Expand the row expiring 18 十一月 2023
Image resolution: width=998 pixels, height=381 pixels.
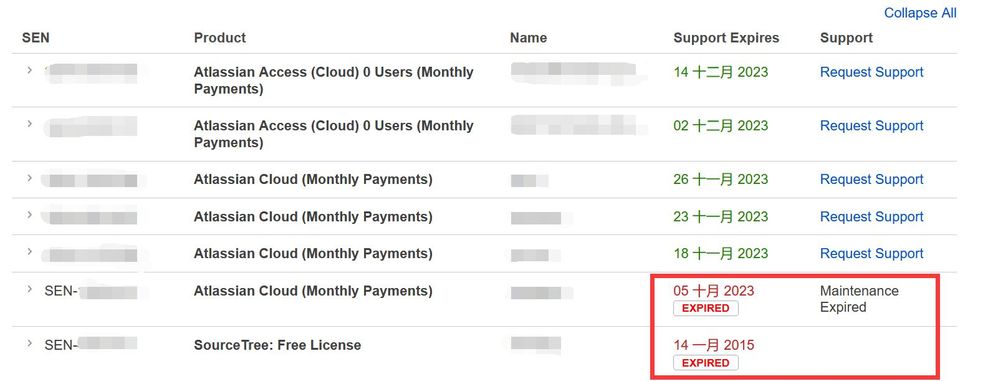[29, 251]
